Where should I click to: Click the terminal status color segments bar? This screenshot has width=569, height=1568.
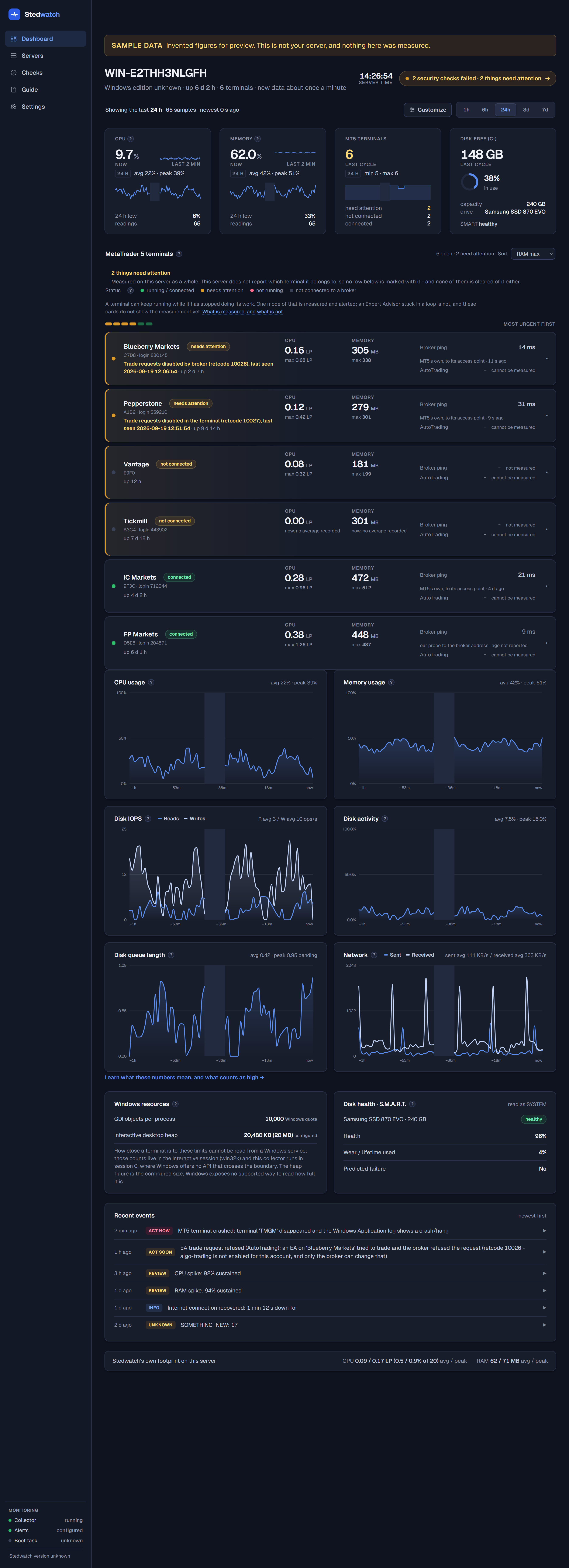(x=129, y=324)
